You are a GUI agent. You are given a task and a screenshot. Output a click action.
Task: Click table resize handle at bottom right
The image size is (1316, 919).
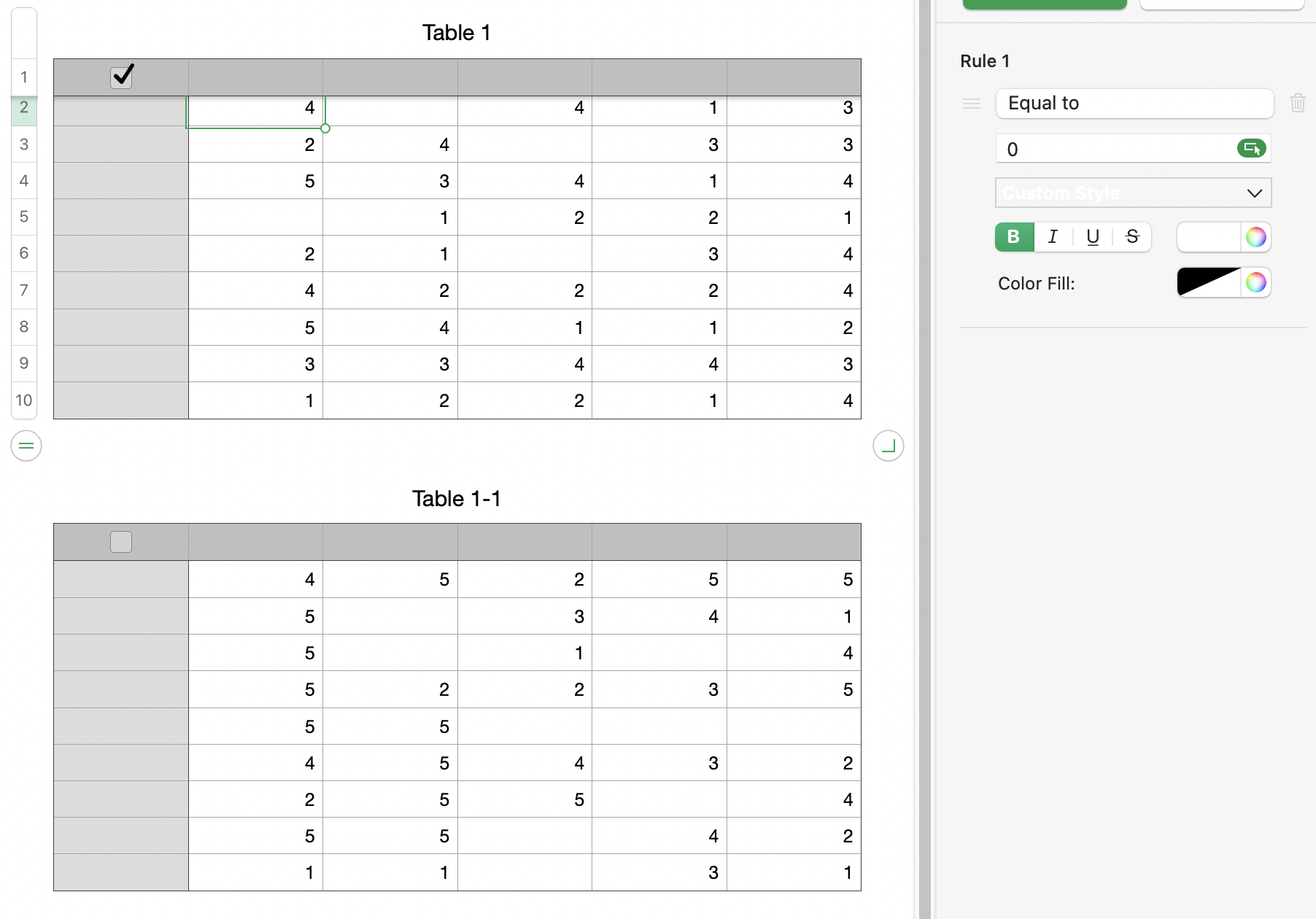(x=888, y=446)
